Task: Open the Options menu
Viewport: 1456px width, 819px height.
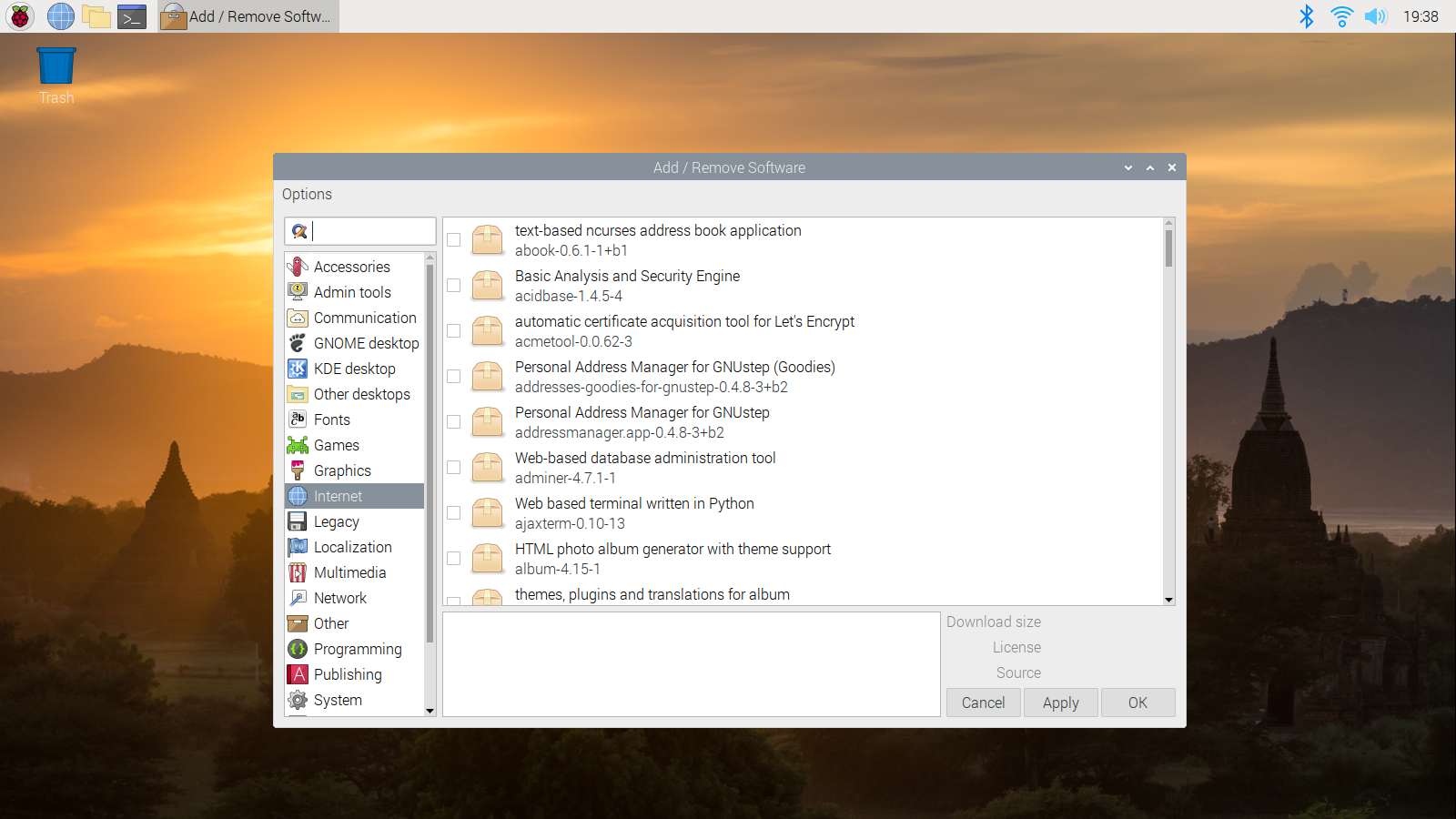Action: pos(307,194)
